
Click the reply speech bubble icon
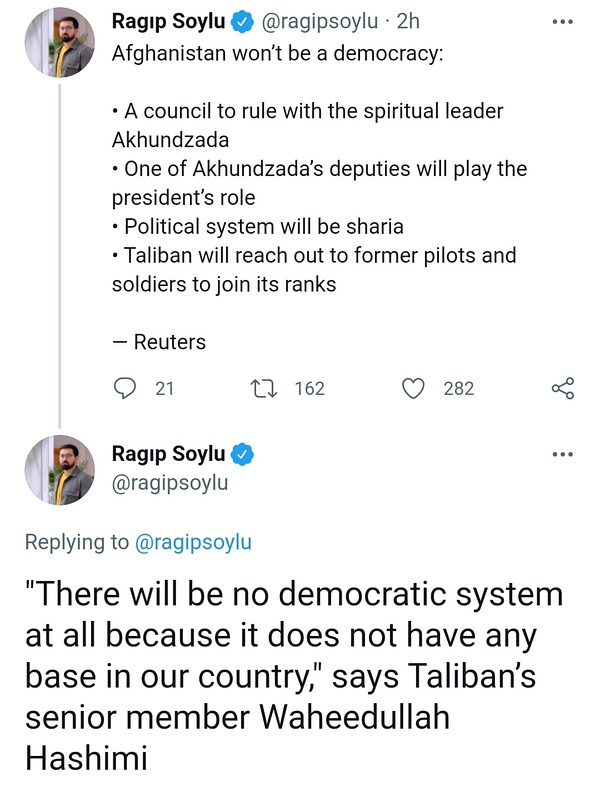coord(124,389)
